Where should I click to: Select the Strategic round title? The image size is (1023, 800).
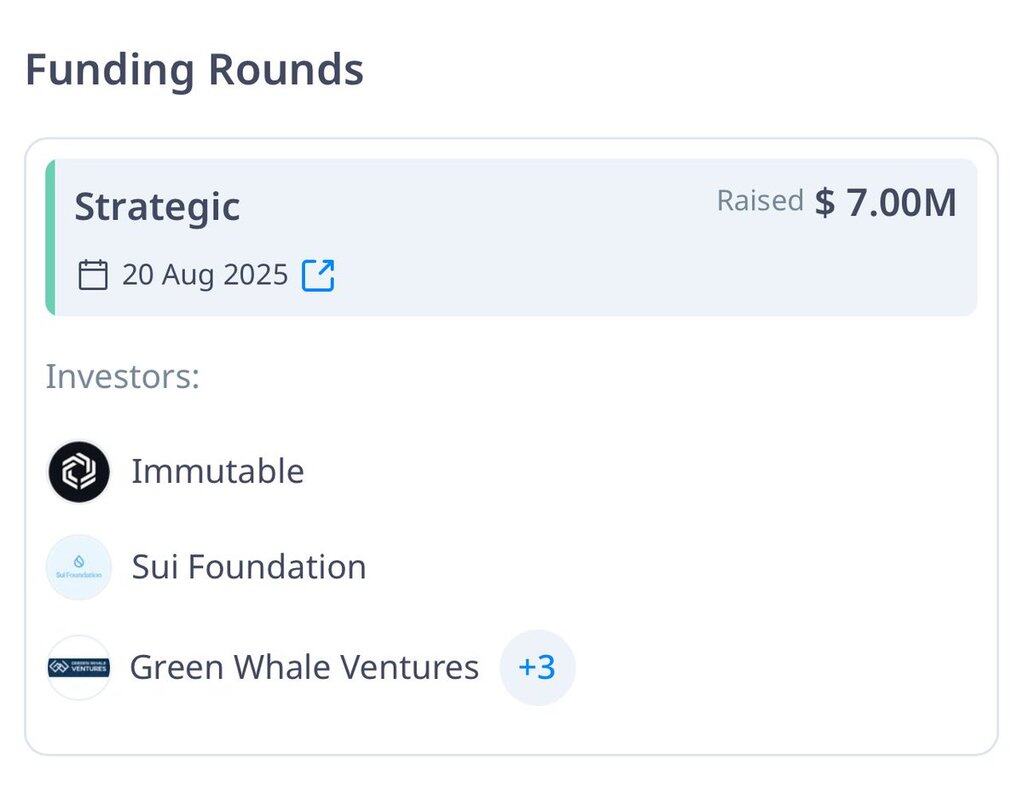157,207
